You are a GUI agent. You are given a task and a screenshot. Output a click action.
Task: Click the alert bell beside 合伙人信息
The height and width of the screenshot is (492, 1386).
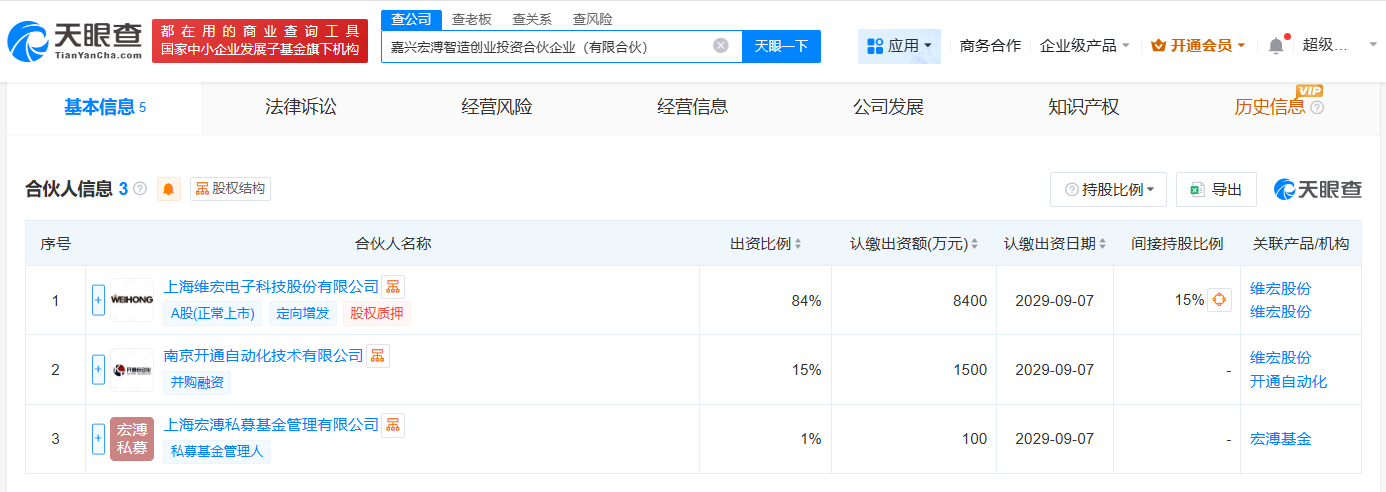tap(169, 189)
